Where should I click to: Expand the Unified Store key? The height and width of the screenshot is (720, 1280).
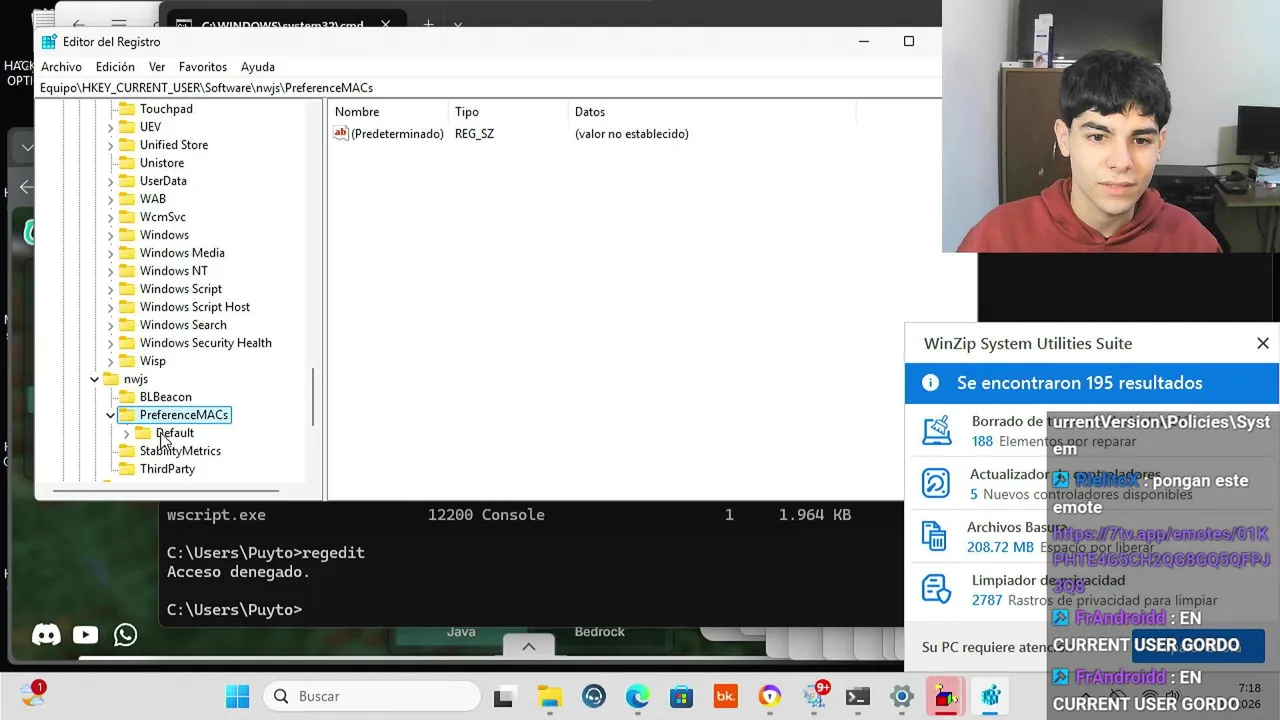coord(110,145)
